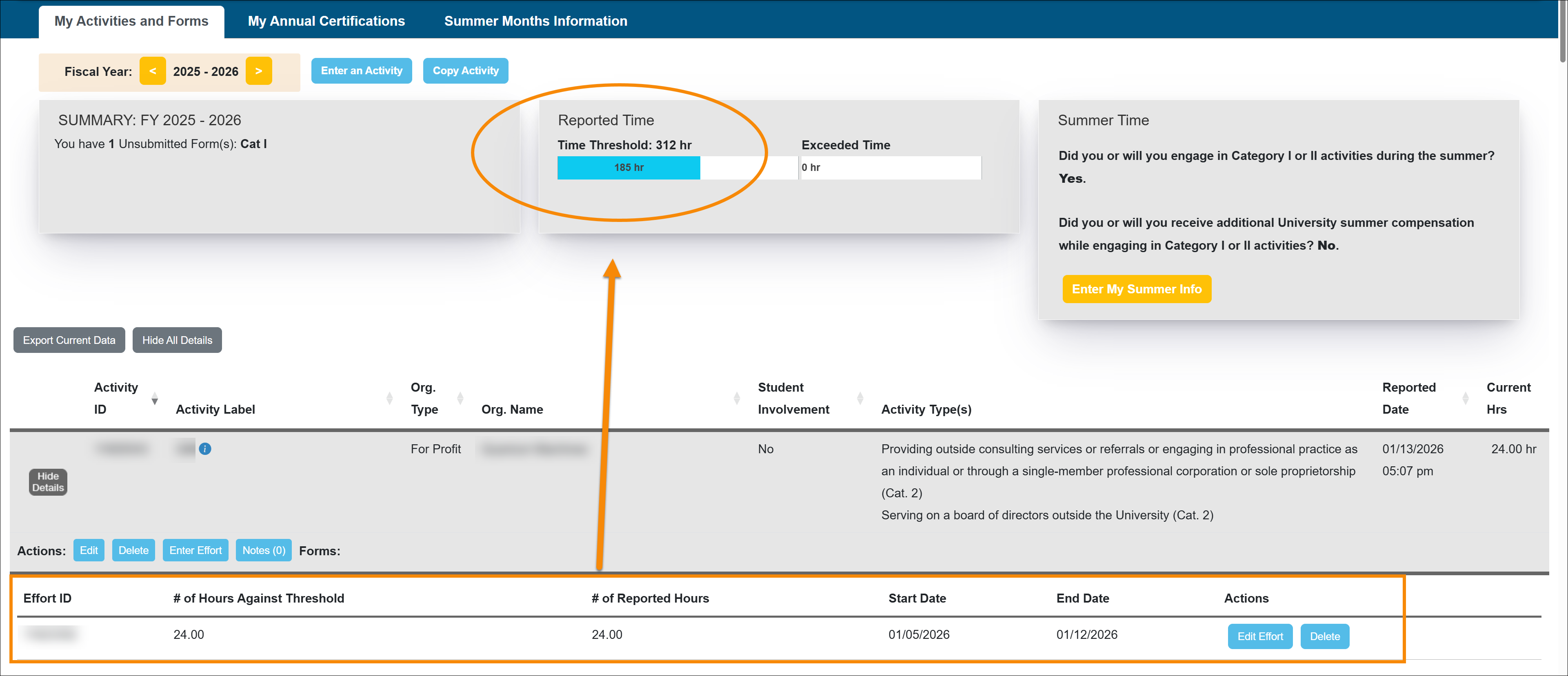Open the Summer Months Information tab
The width and height of the screenshot is (1568, 676).
[535, 20]
